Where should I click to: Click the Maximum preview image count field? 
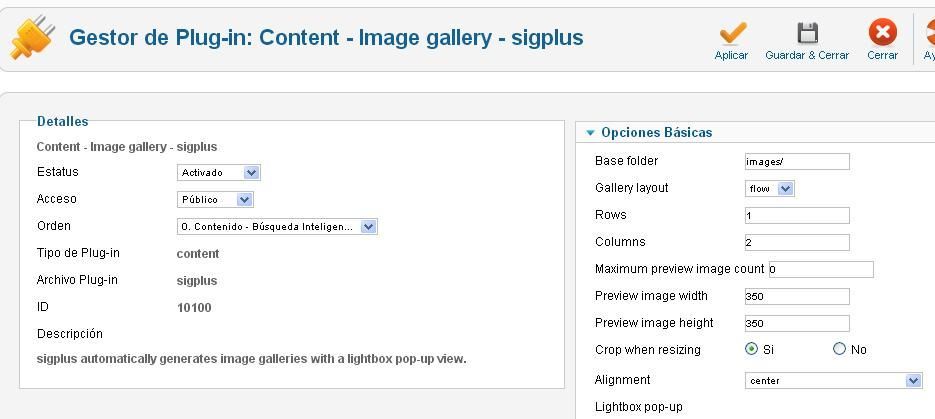coord(821,269)
